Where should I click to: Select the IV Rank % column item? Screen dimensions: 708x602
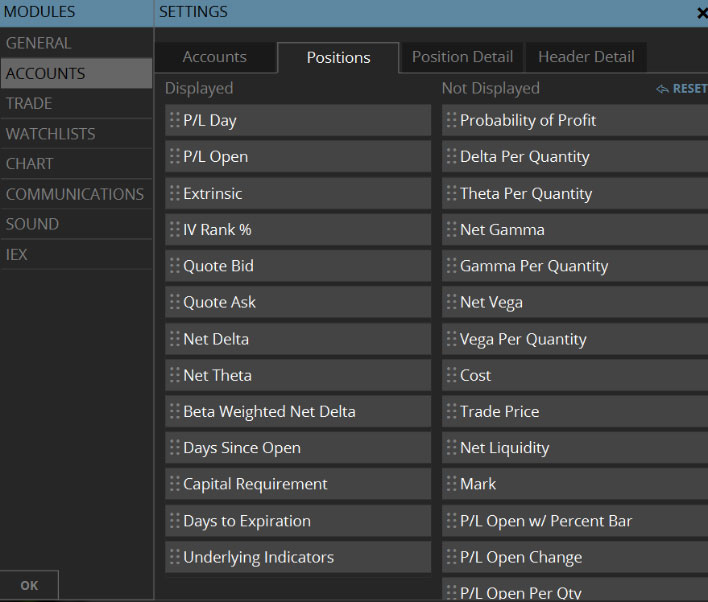(x=298, y=230)
